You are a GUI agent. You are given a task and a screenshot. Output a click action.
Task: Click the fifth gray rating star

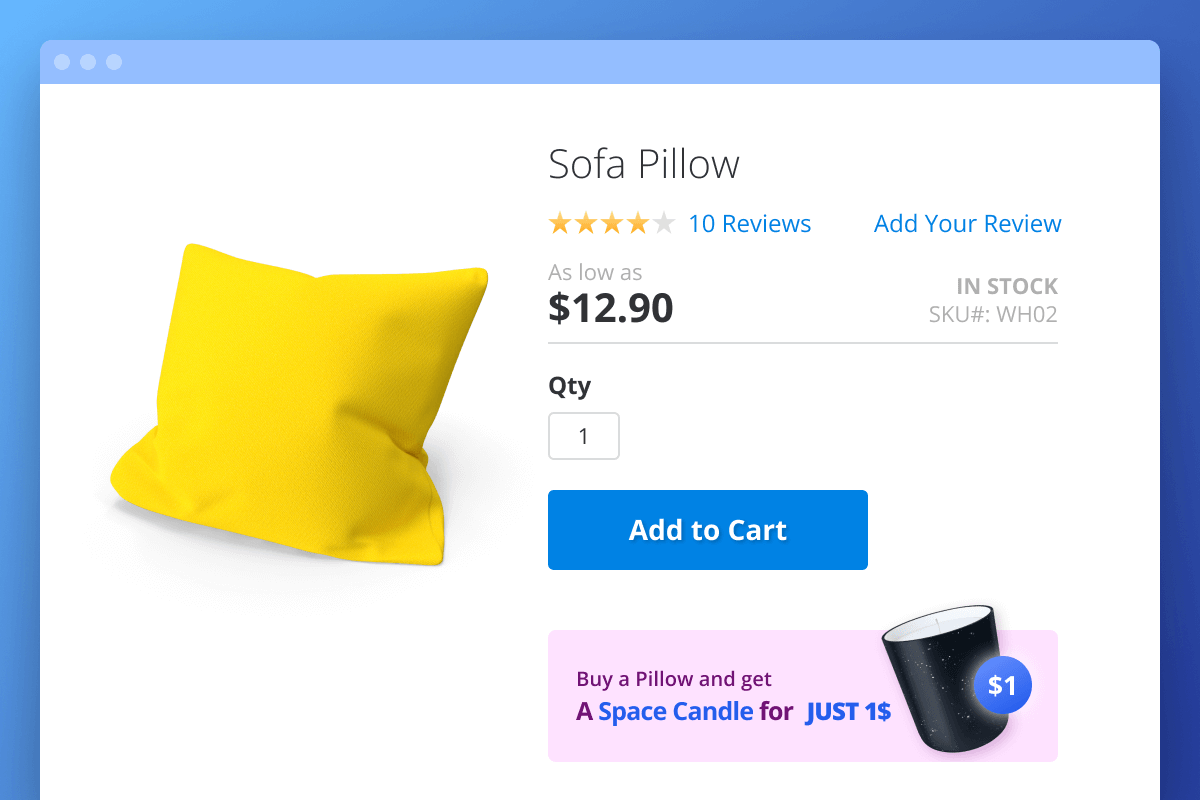click(x=664, y=224)
